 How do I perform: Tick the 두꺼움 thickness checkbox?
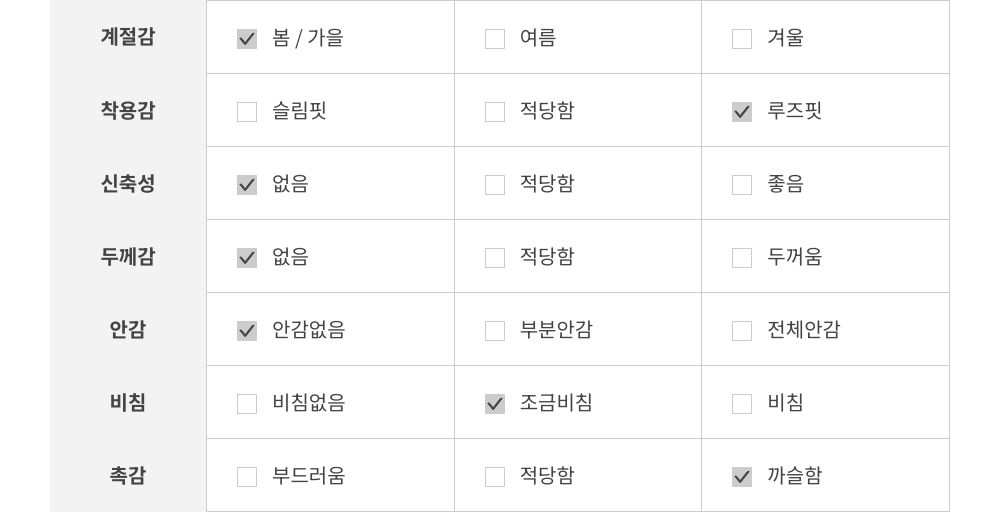click(x=742, y=258)
